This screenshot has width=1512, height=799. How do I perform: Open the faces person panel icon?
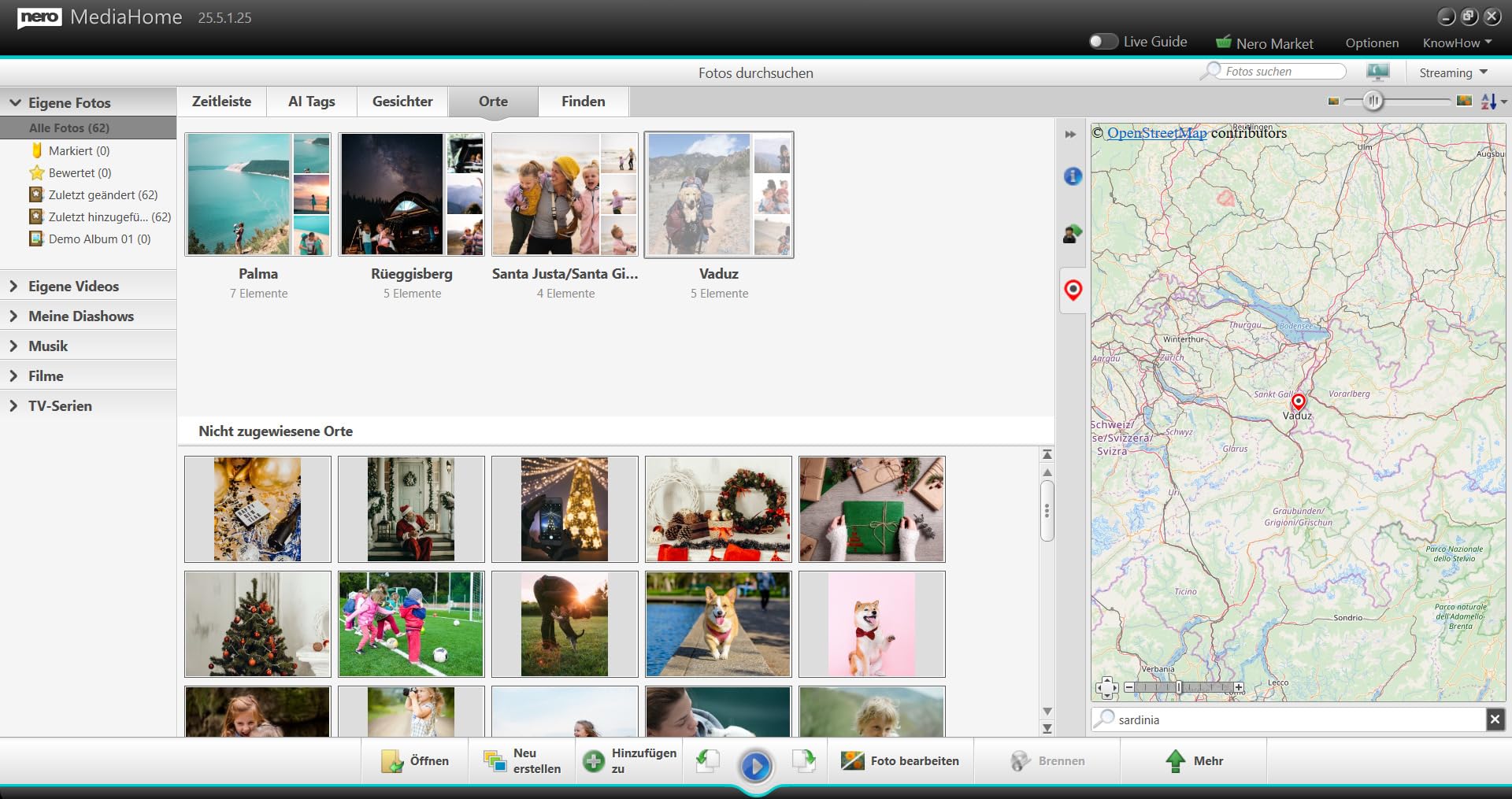click(1073, 233)
